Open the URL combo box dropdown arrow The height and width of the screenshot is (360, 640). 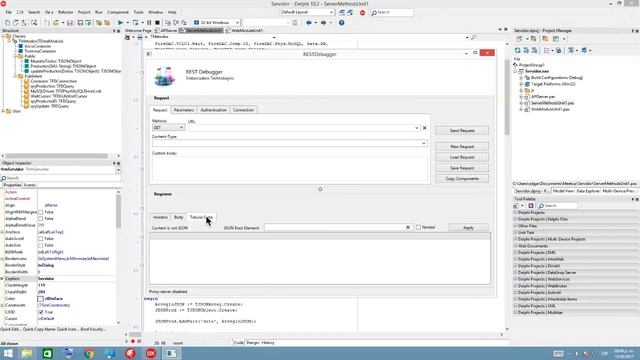pos(416,128)
